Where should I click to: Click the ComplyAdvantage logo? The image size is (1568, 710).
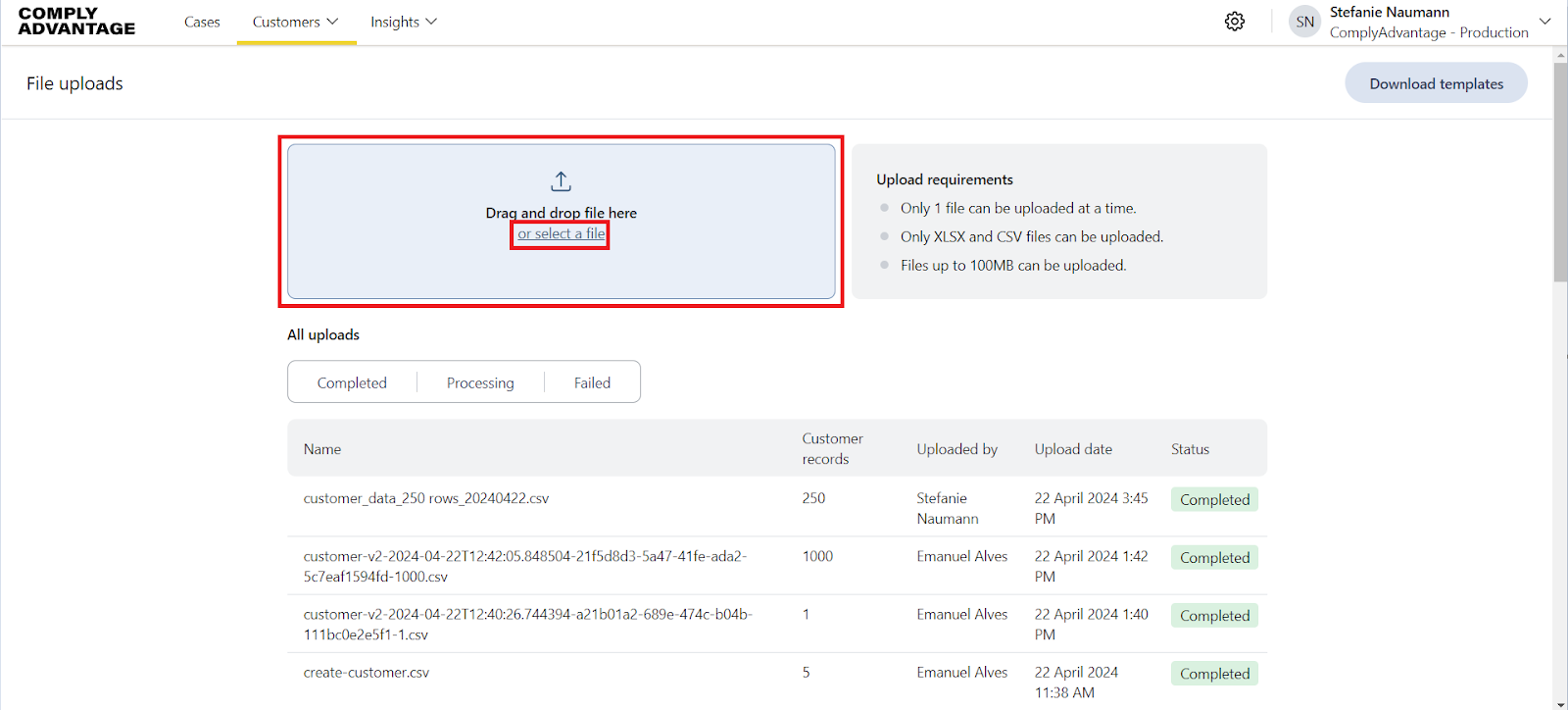click(76, 22)
